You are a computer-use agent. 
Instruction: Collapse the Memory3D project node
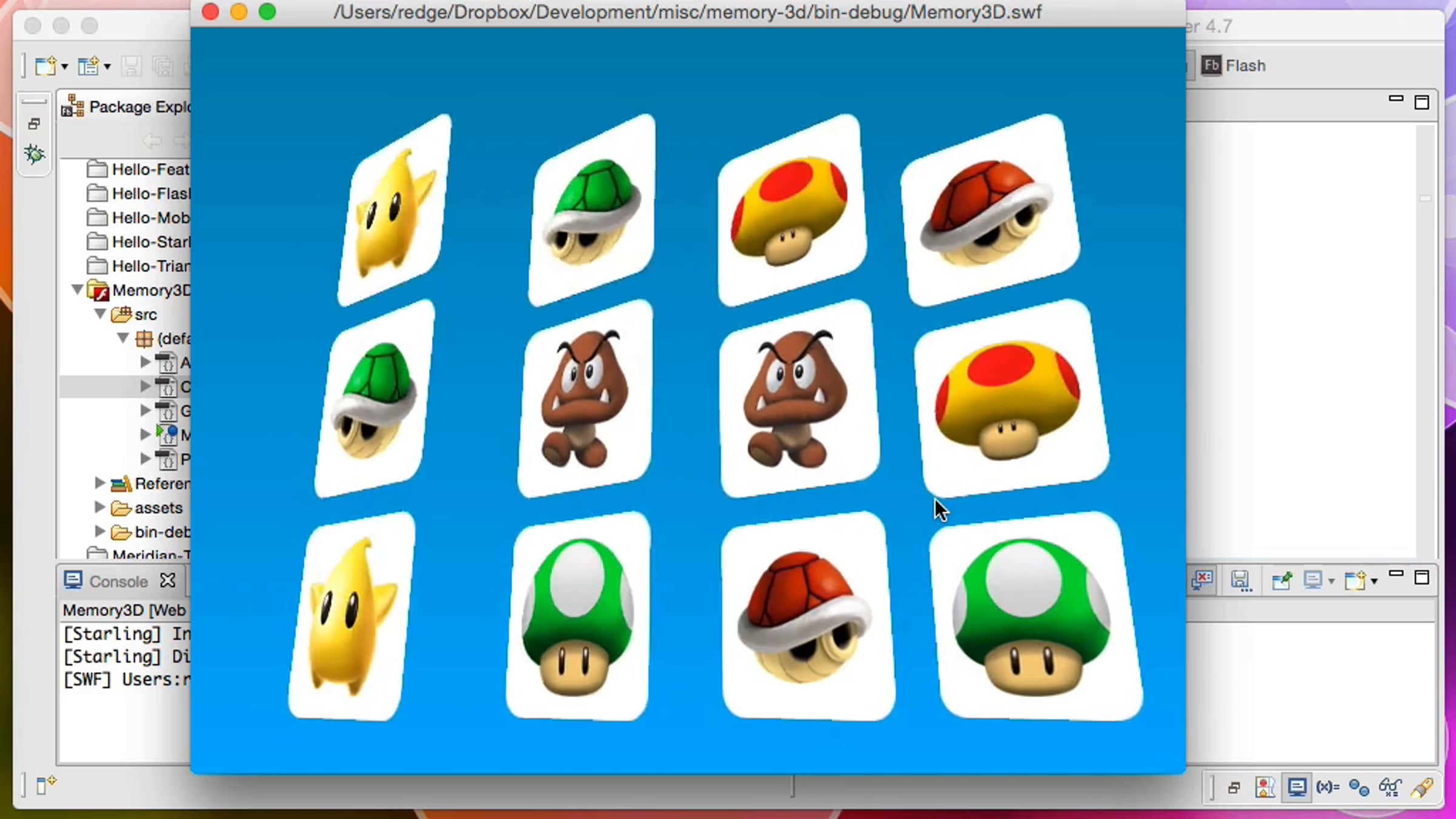[78, 290]
